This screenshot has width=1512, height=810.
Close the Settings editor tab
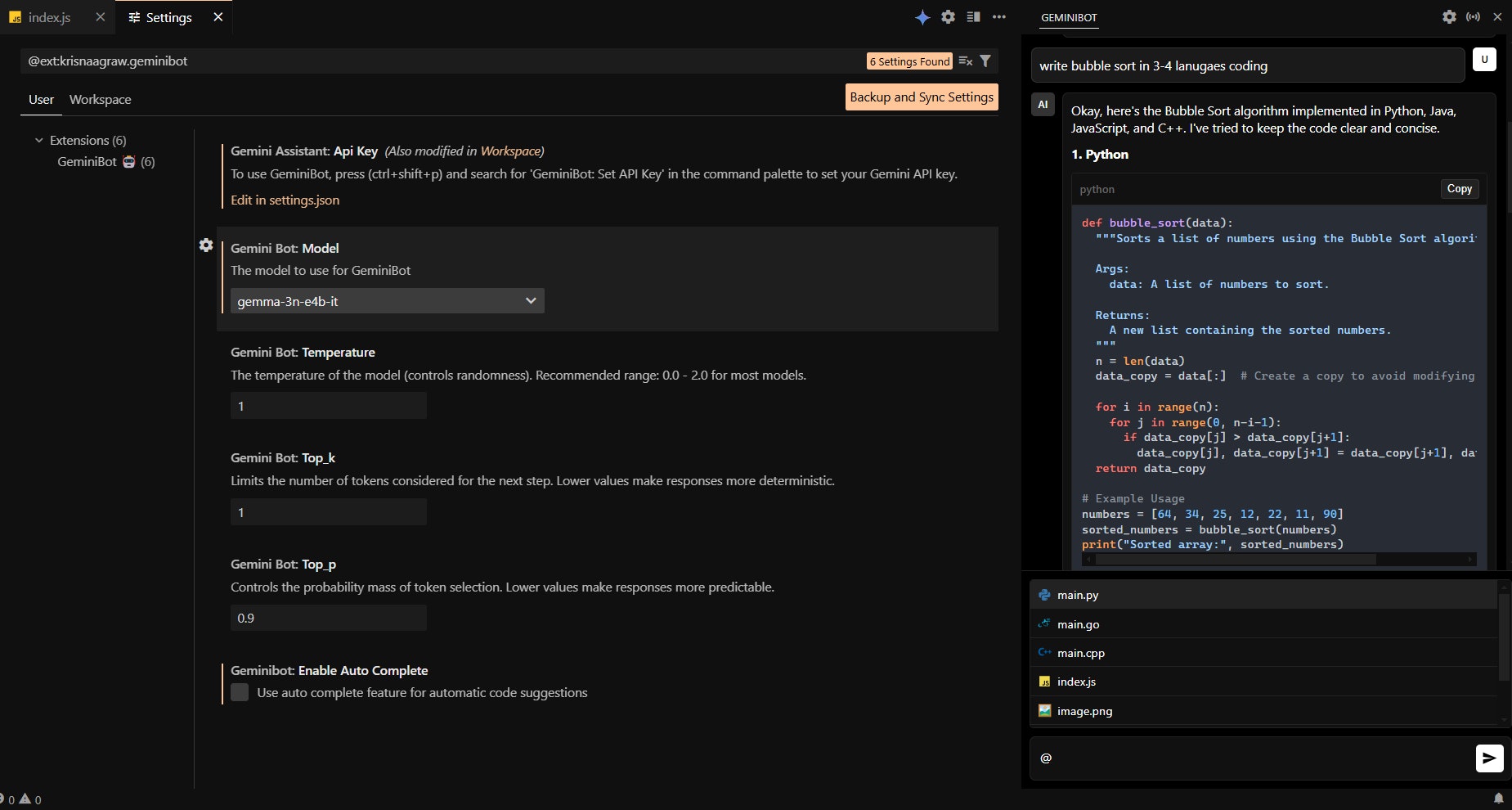coord(218,17)
